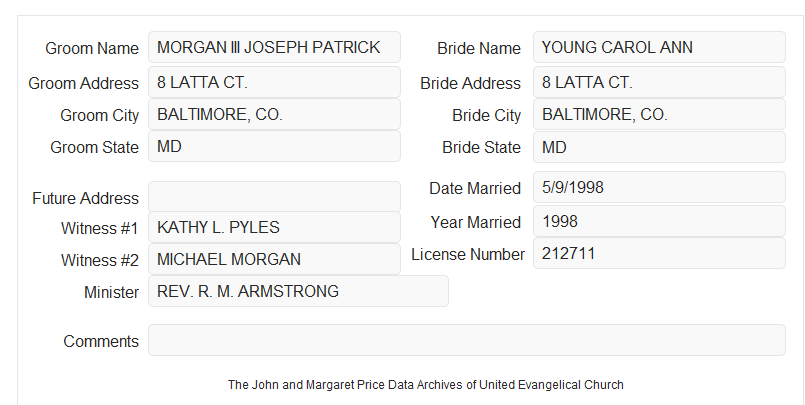
Task: Click the Bride State field showing MD
Action: coord(659,147)
